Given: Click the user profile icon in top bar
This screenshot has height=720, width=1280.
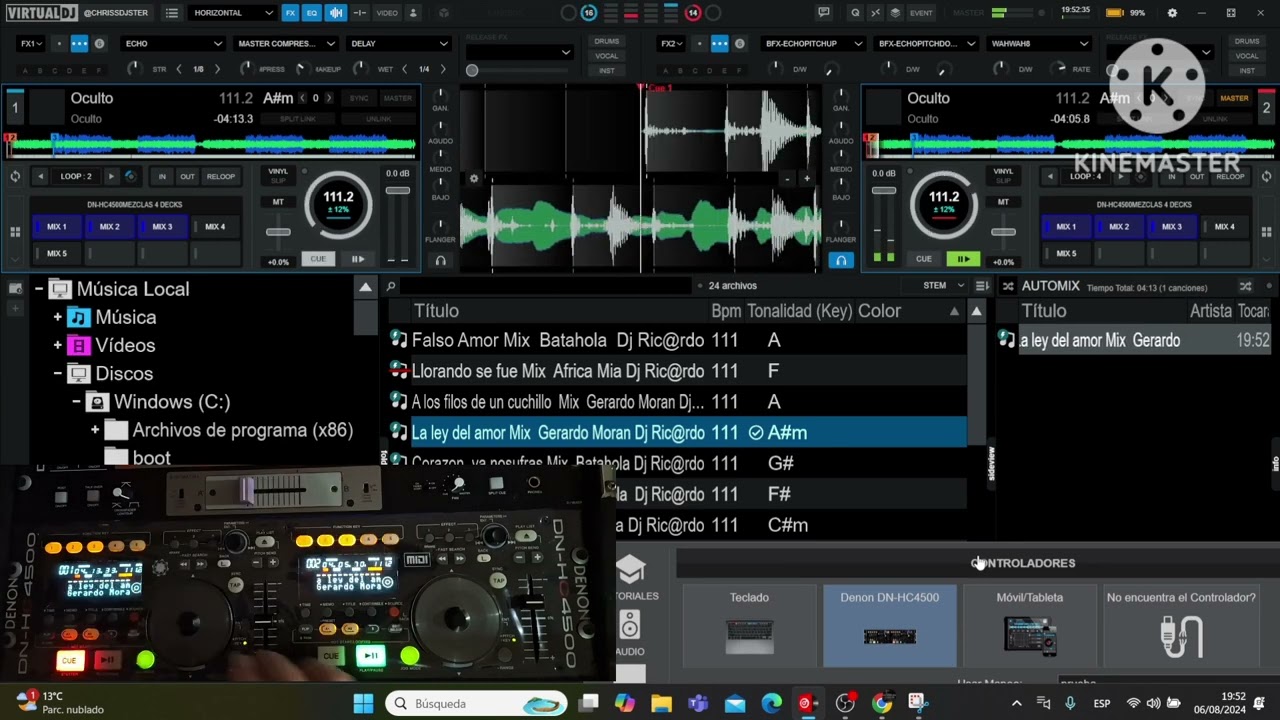Looking at the screenshot, I should point(413,13).
